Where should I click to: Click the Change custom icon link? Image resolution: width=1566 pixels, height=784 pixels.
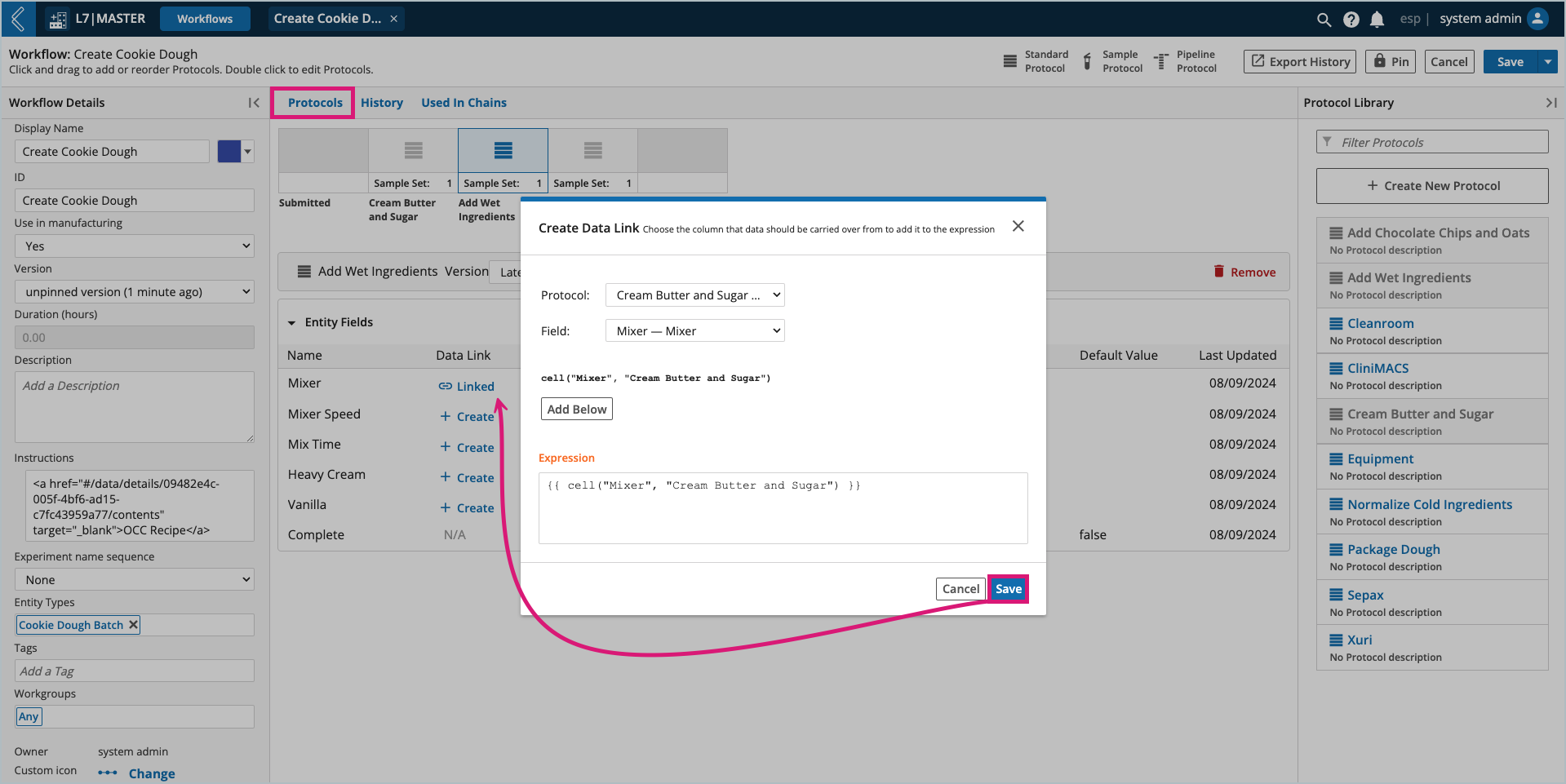[152, 773]
